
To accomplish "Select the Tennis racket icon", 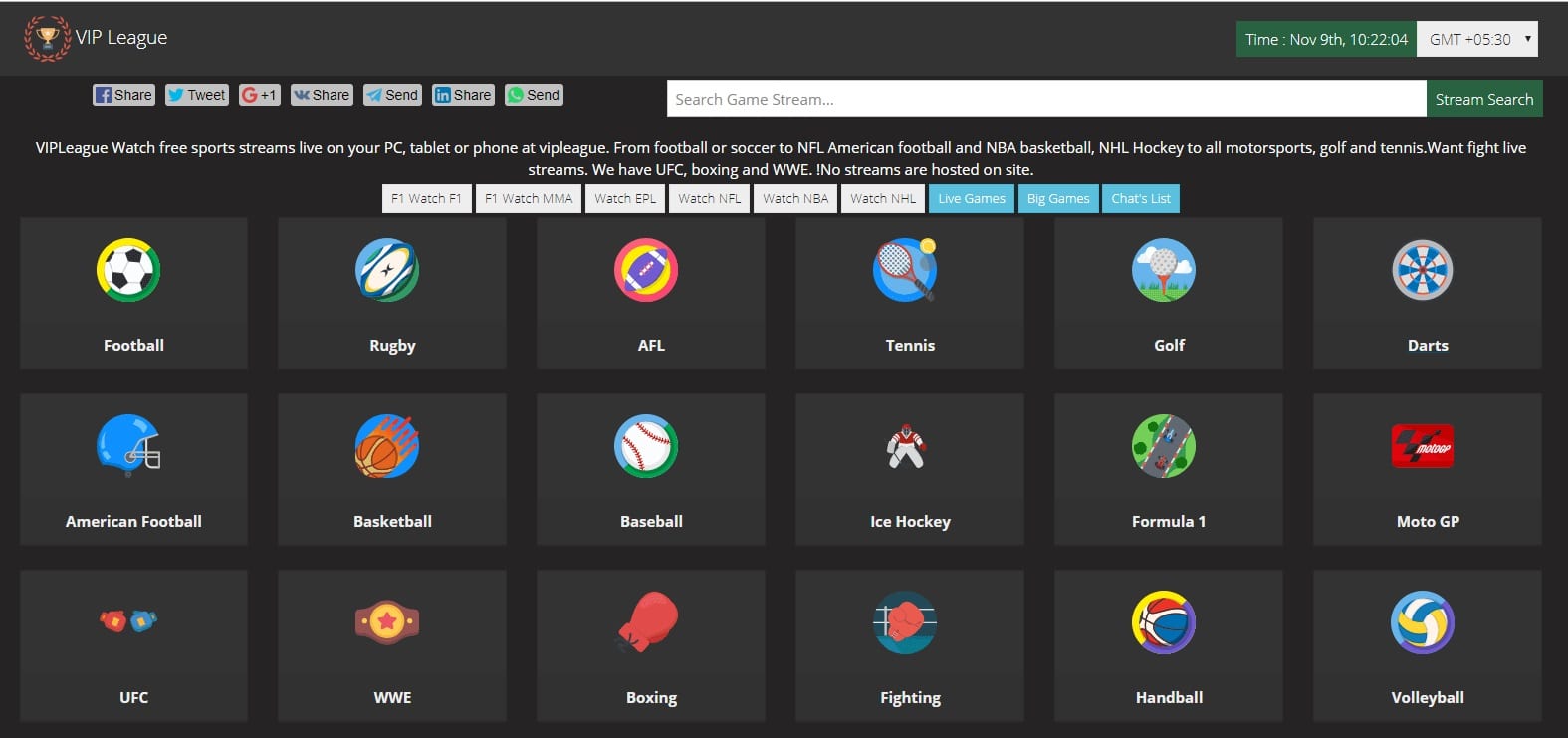I will click(x=905, y=270).
